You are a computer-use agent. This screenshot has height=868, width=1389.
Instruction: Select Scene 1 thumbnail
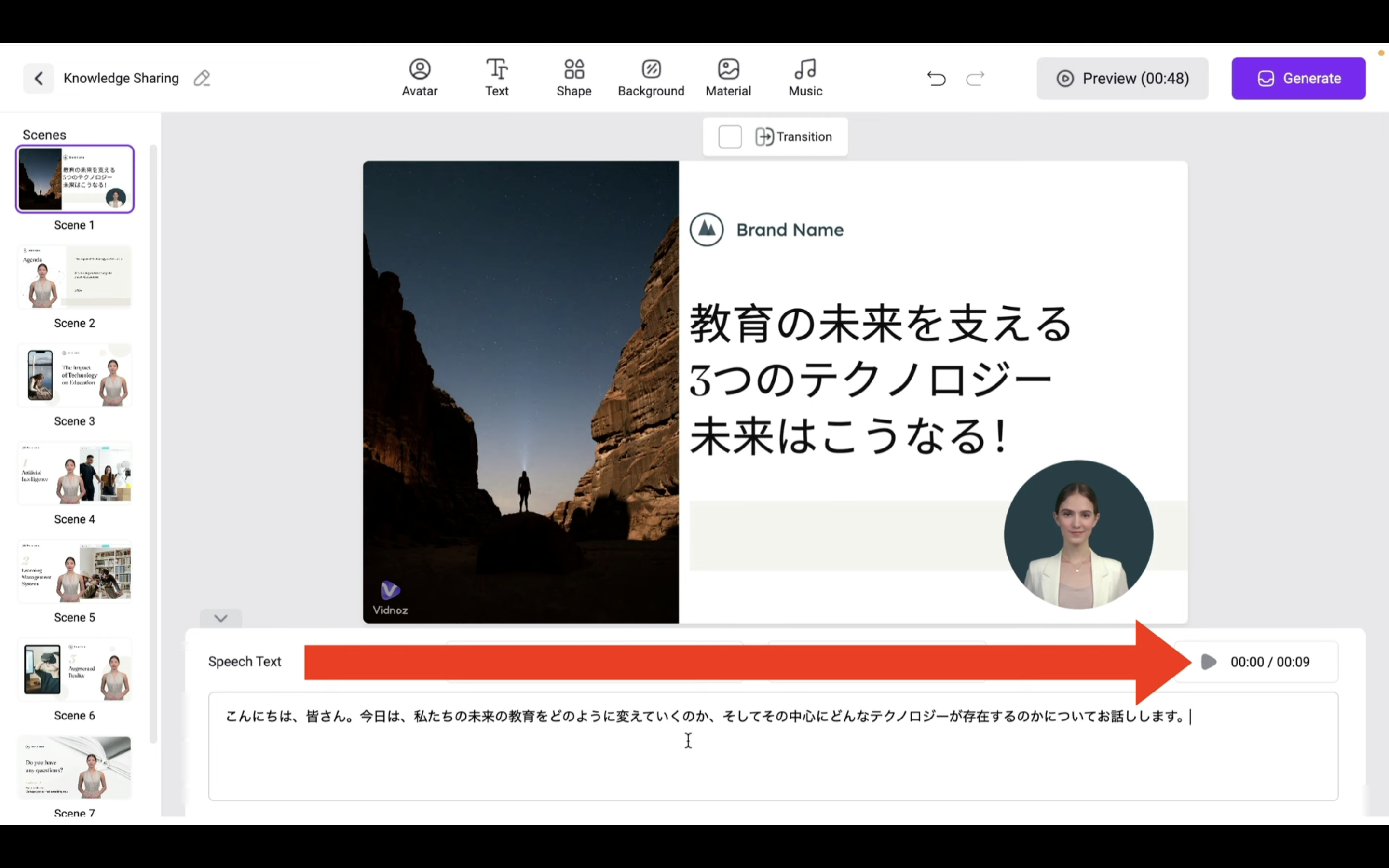[x=75, y=178]
